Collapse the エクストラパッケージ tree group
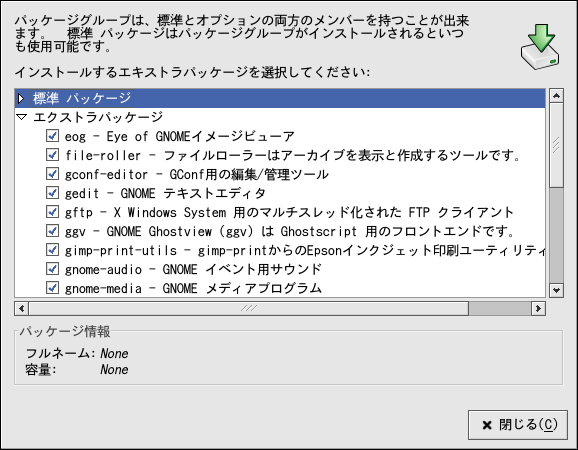 tap(22, 117)
